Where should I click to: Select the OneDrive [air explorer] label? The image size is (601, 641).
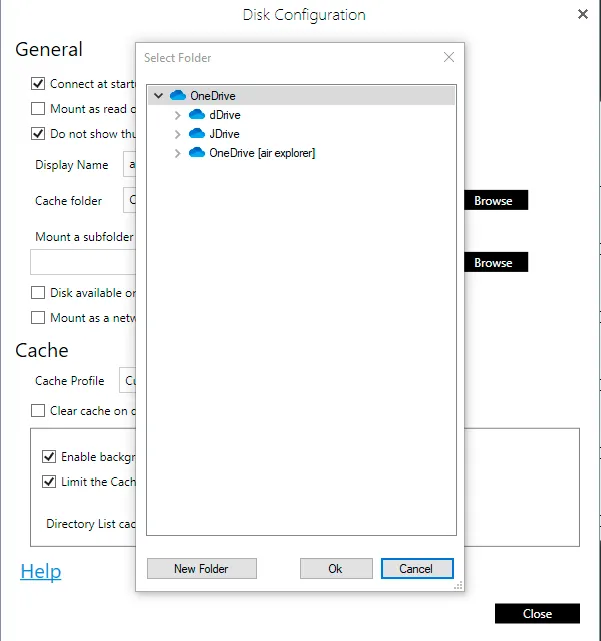coord(262,153)
